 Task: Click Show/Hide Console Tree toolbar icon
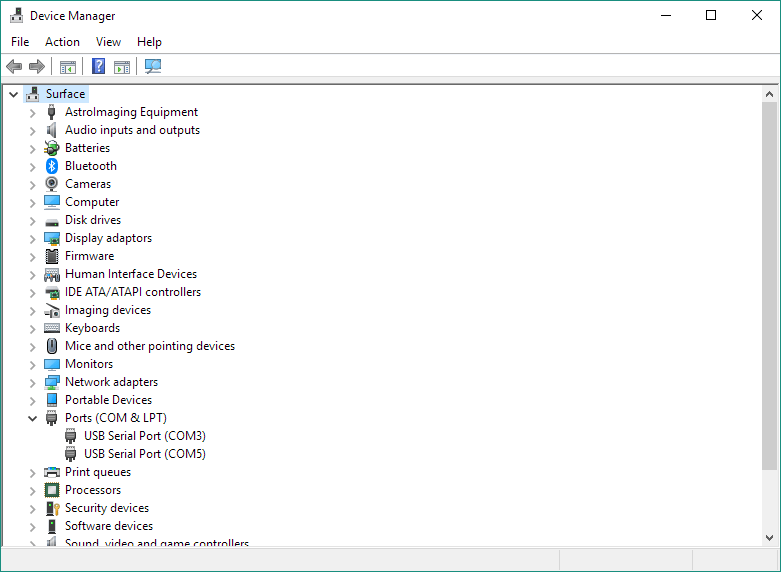[x=68, y=67]
